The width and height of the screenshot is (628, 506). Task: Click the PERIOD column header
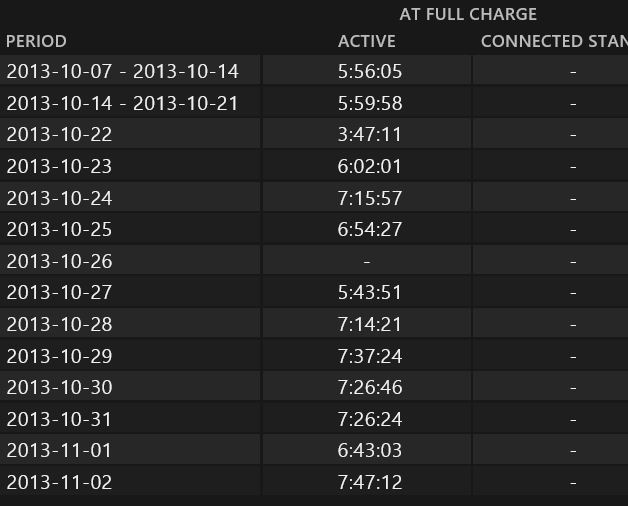pyautogui.click(x=37, y=41)
